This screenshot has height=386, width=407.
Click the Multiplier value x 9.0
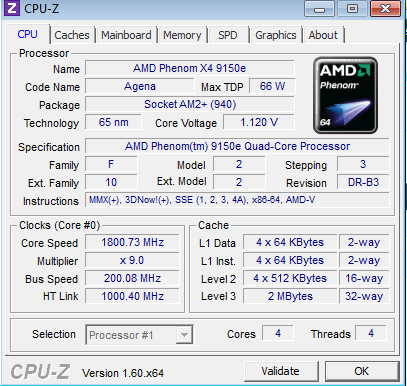[x=132, y=260]
